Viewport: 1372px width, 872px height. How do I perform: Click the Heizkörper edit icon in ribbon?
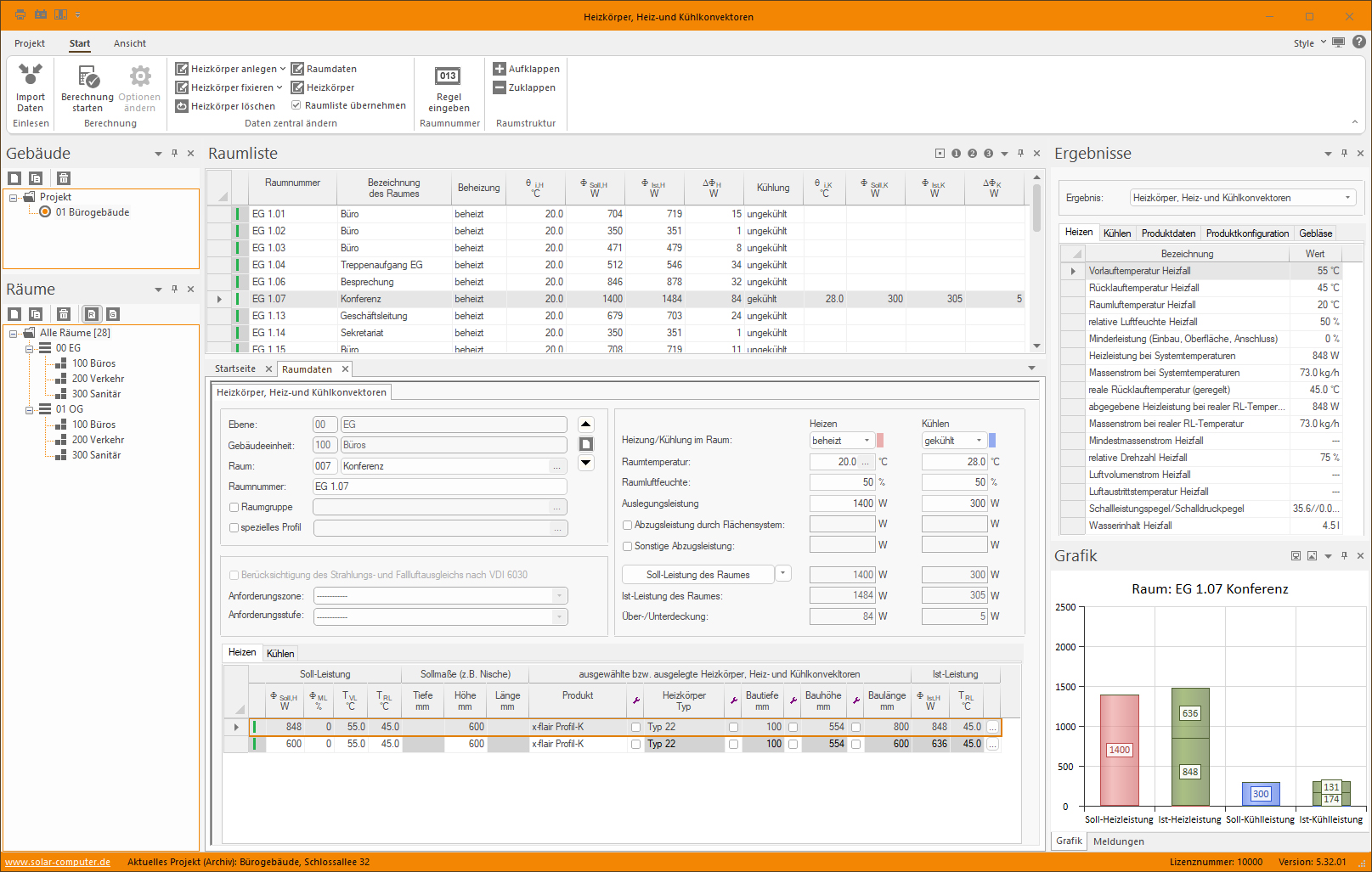297,87
